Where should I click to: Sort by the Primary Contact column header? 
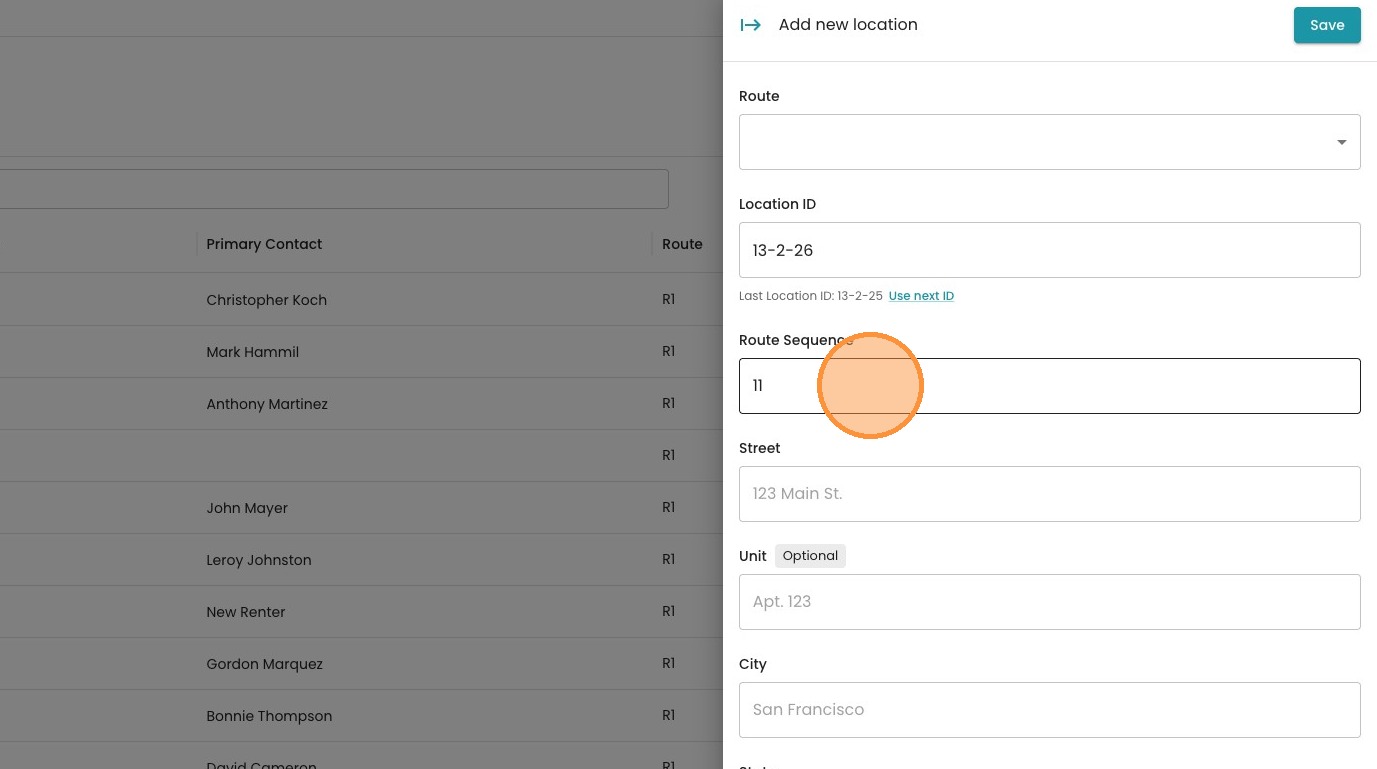point(264,244)
